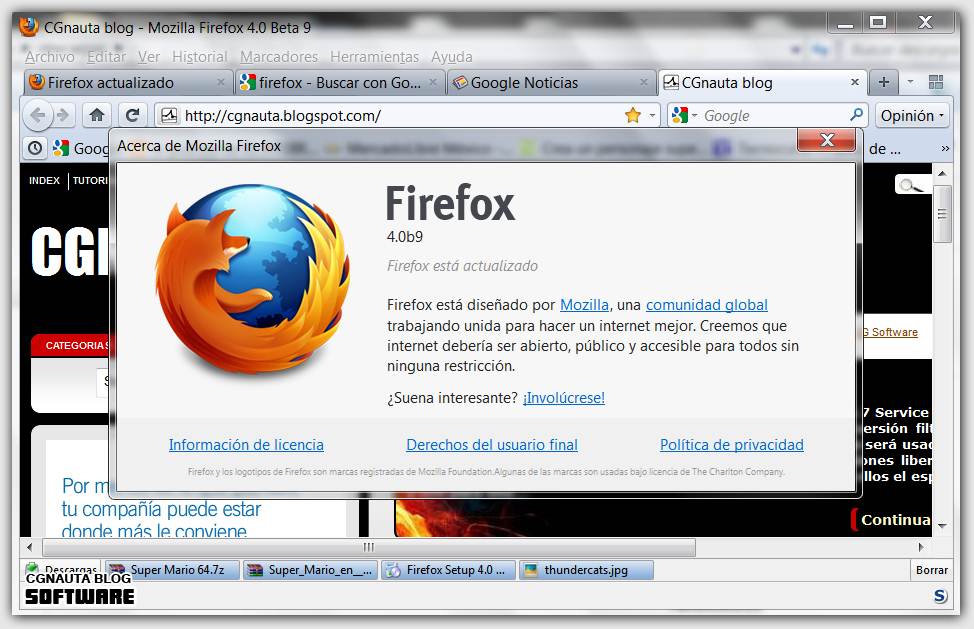Click the large Firefox logo in dialog
The height and width of the screenshot is (629, 974).
point(252,279)
